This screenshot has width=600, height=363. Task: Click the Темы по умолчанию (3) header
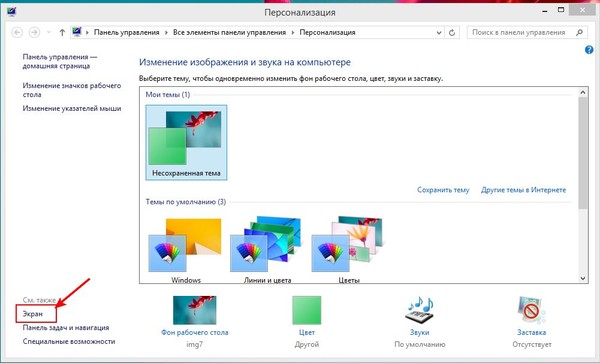click(x=186, y=202)
